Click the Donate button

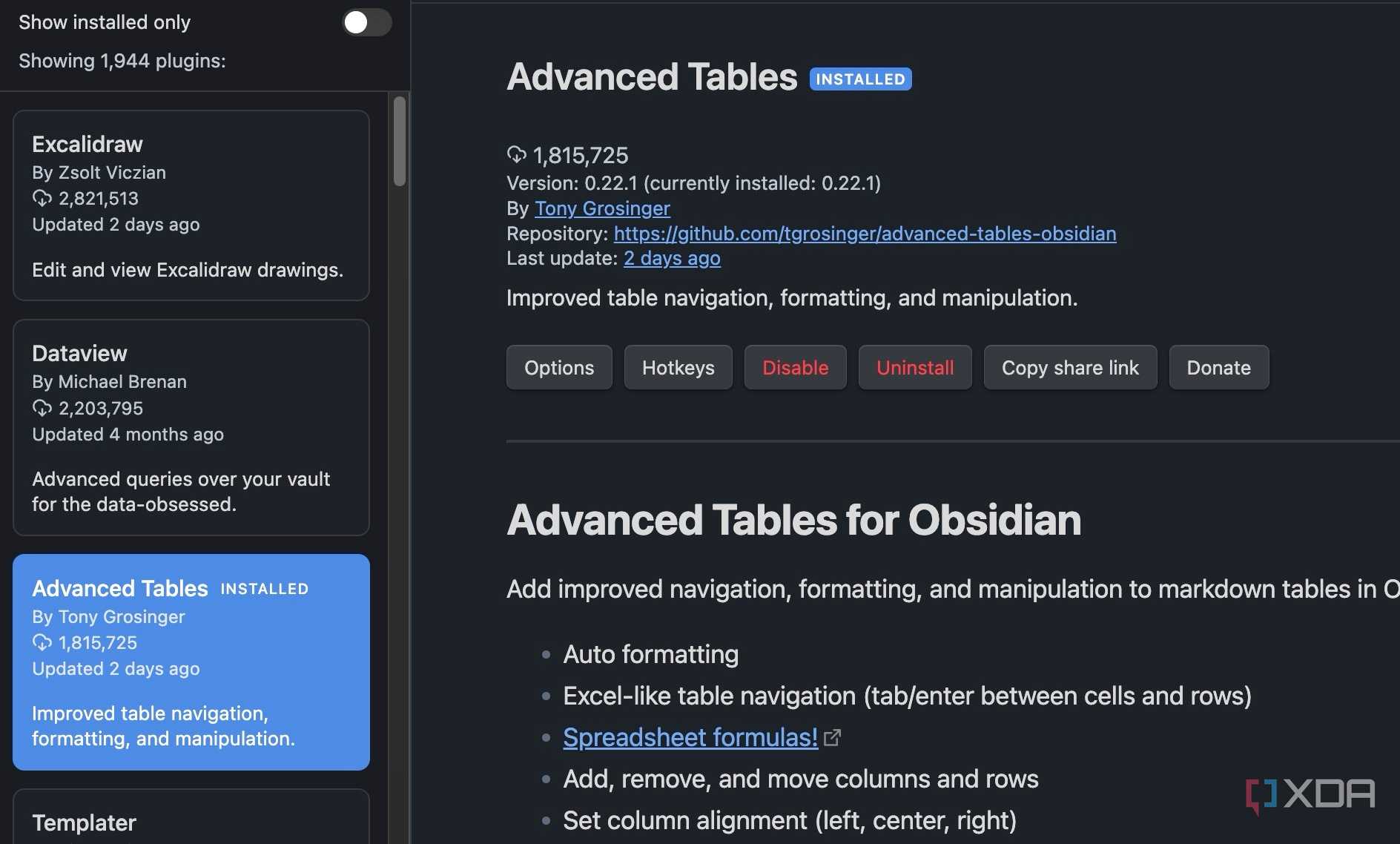click(x=1219, y=367)
